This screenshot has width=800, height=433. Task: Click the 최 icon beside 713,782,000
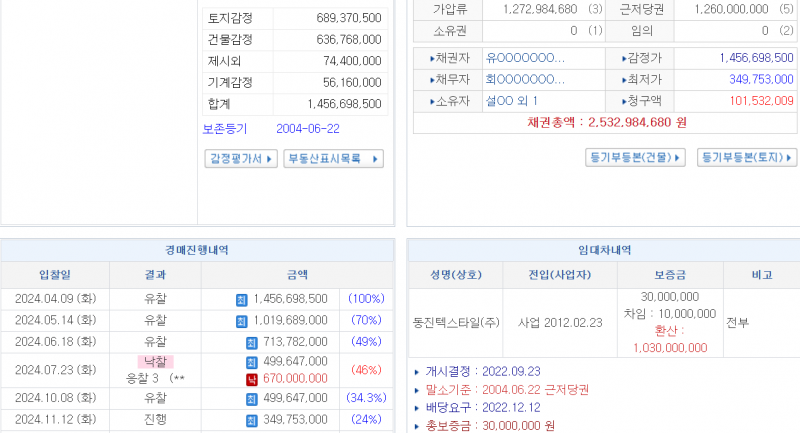252,343
